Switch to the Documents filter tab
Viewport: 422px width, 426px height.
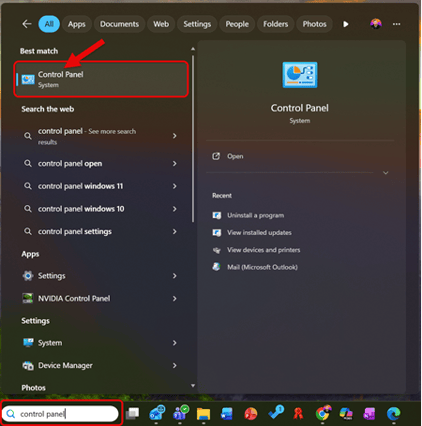pyautogui.click(x=119, y=24)
